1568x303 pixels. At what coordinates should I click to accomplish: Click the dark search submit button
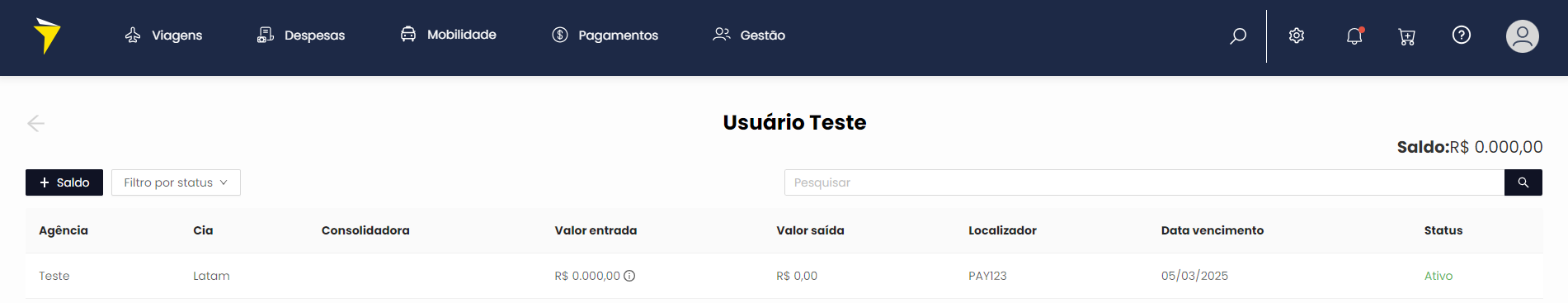click(1523, 182)
